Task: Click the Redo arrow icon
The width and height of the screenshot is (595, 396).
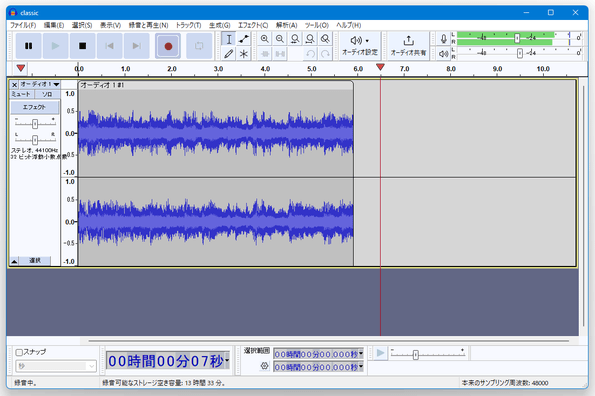Action: 325,53
